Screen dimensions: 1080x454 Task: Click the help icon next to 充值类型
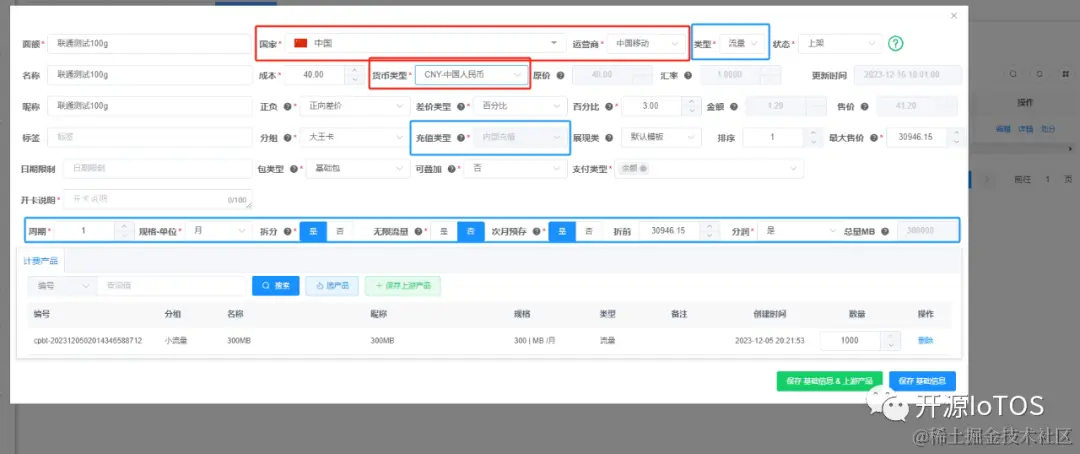(461, 137)
